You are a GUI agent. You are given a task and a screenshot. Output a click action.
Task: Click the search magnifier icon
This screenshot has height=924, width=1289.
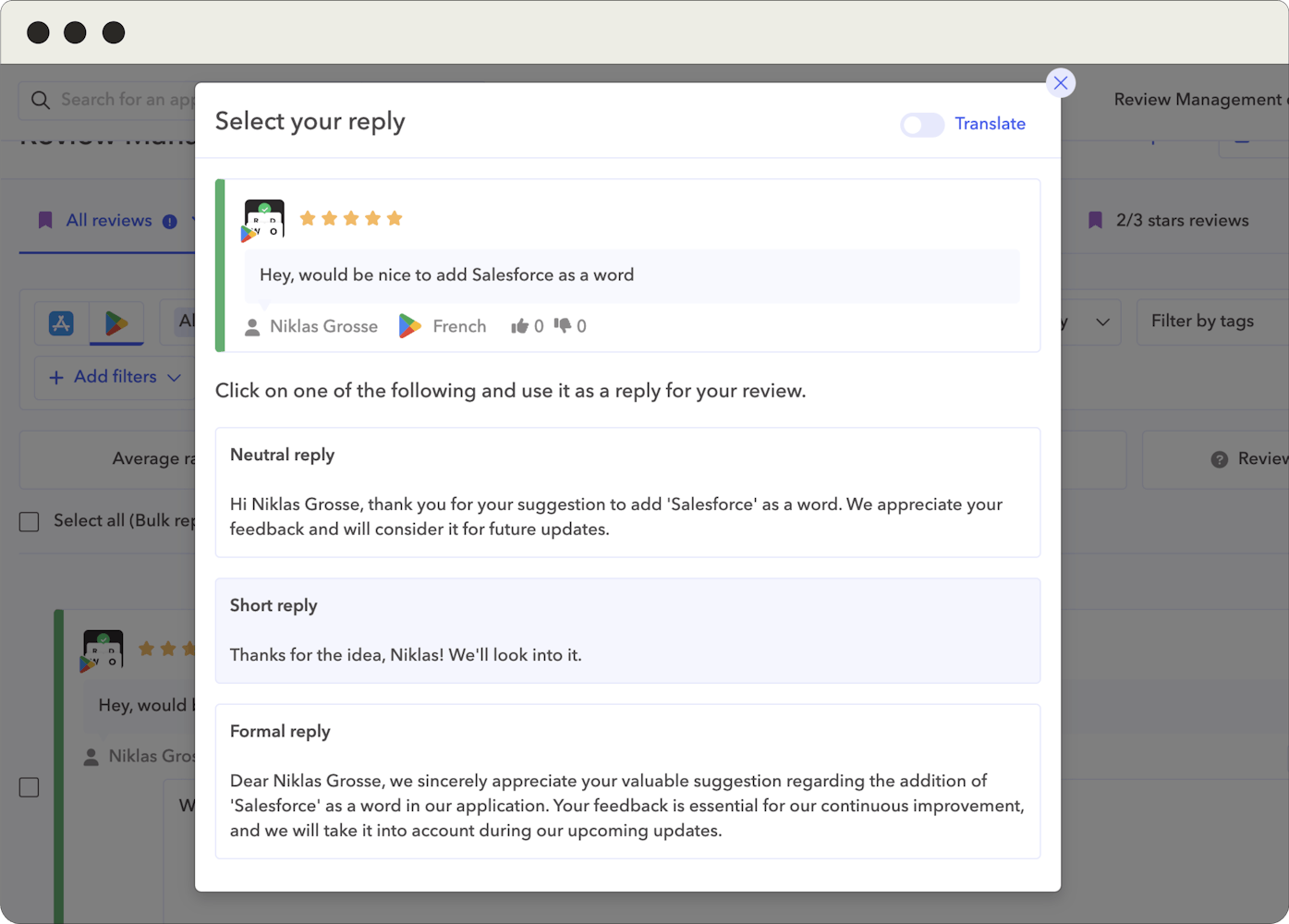click(x=41, y=100)
